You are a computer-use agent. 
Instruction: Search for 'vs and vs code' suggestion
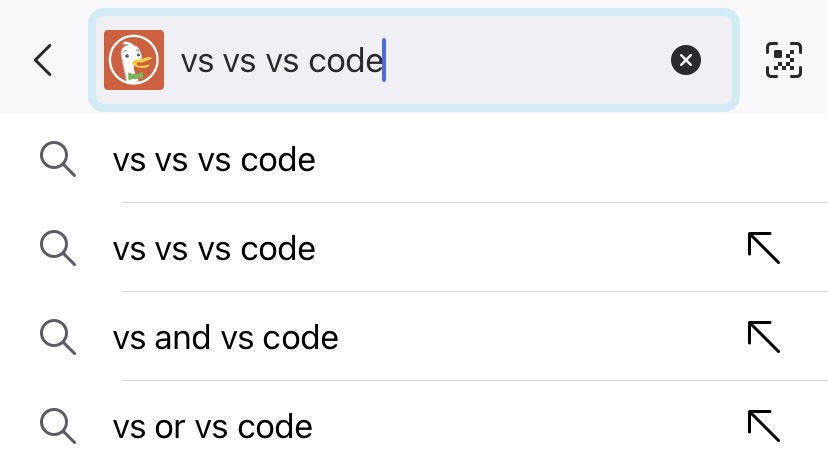coord(225,337)
